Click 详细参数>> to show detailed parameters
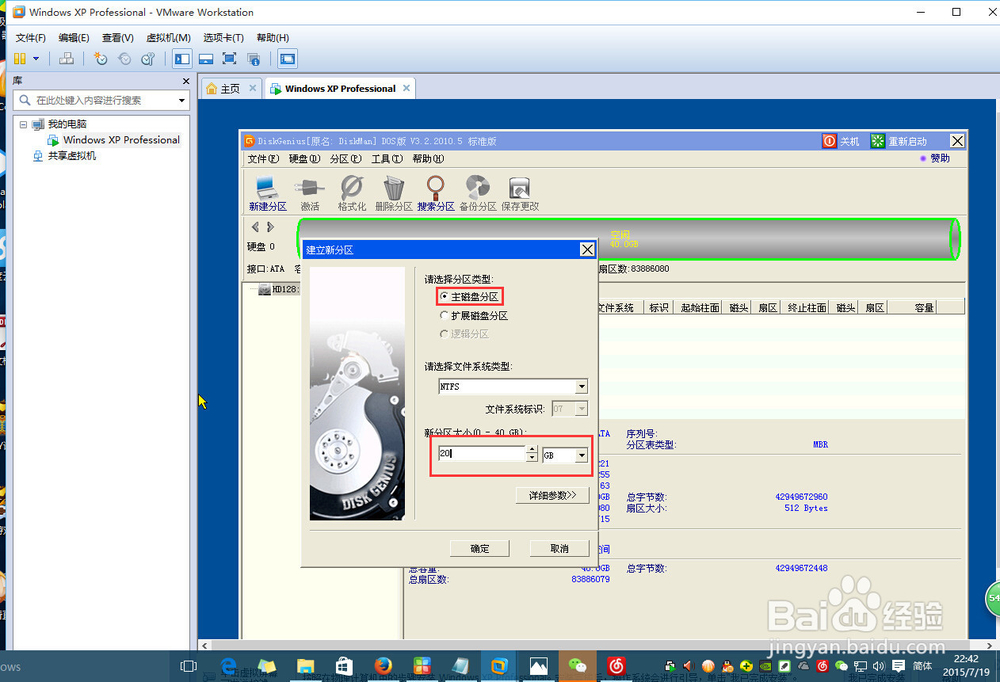This screenshot has width=1000, height=682. click(552, 494)
